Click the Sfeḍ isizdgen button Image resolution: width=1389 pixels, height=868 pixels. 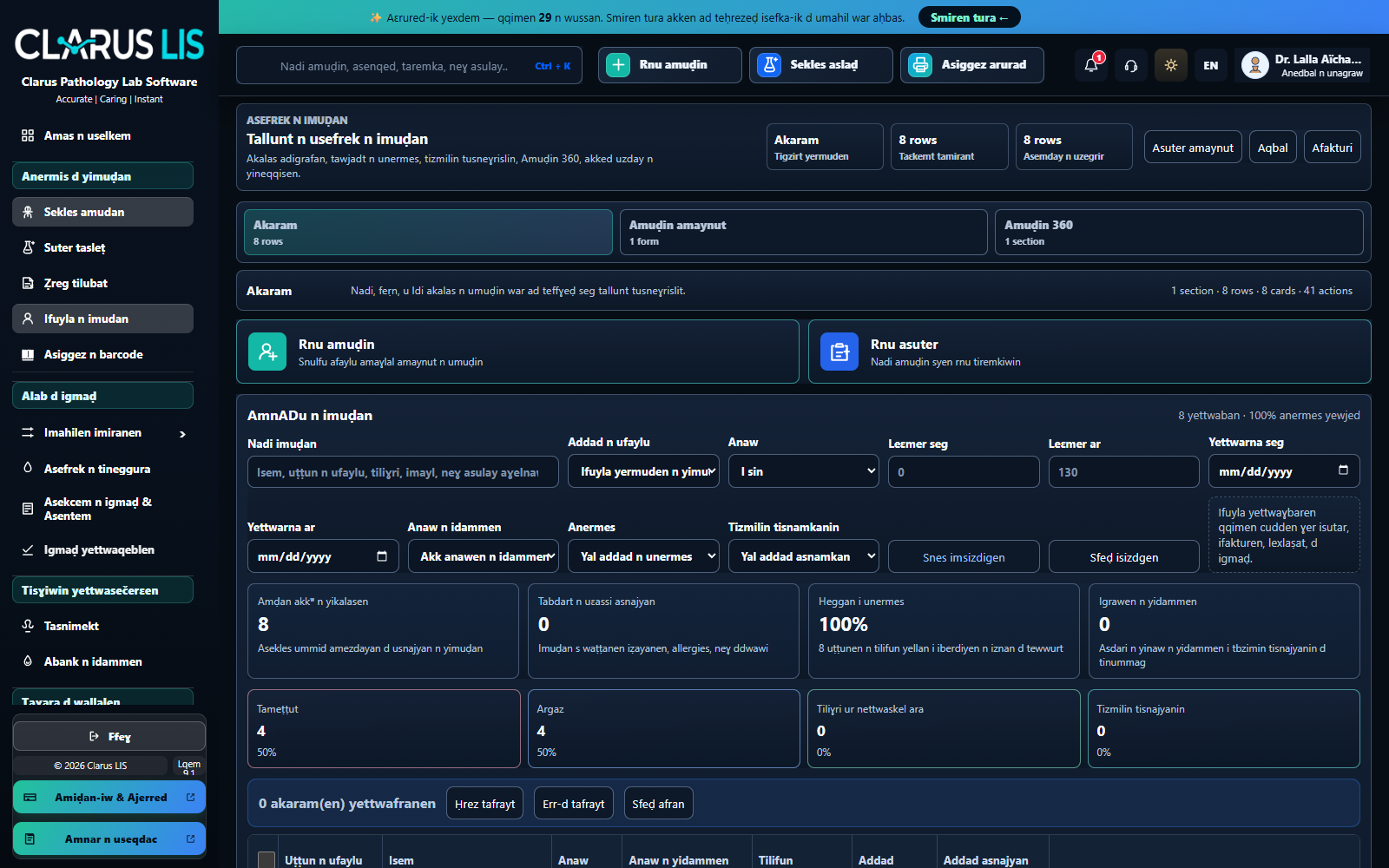coord(1123,557)
